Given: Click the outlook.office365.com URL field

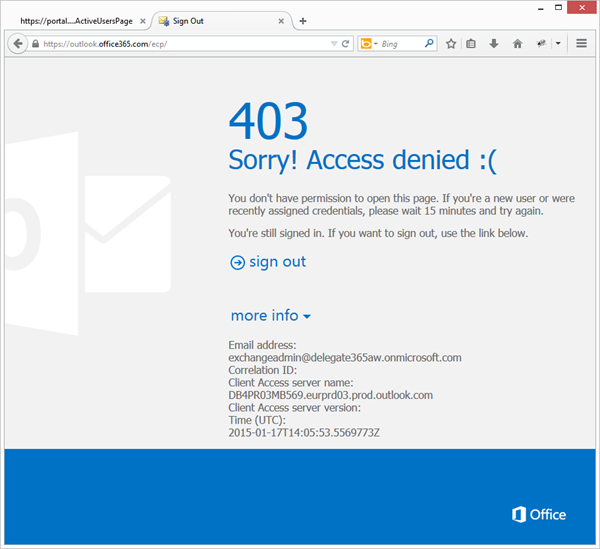Looking at the screenshot, I should (186, 44).
